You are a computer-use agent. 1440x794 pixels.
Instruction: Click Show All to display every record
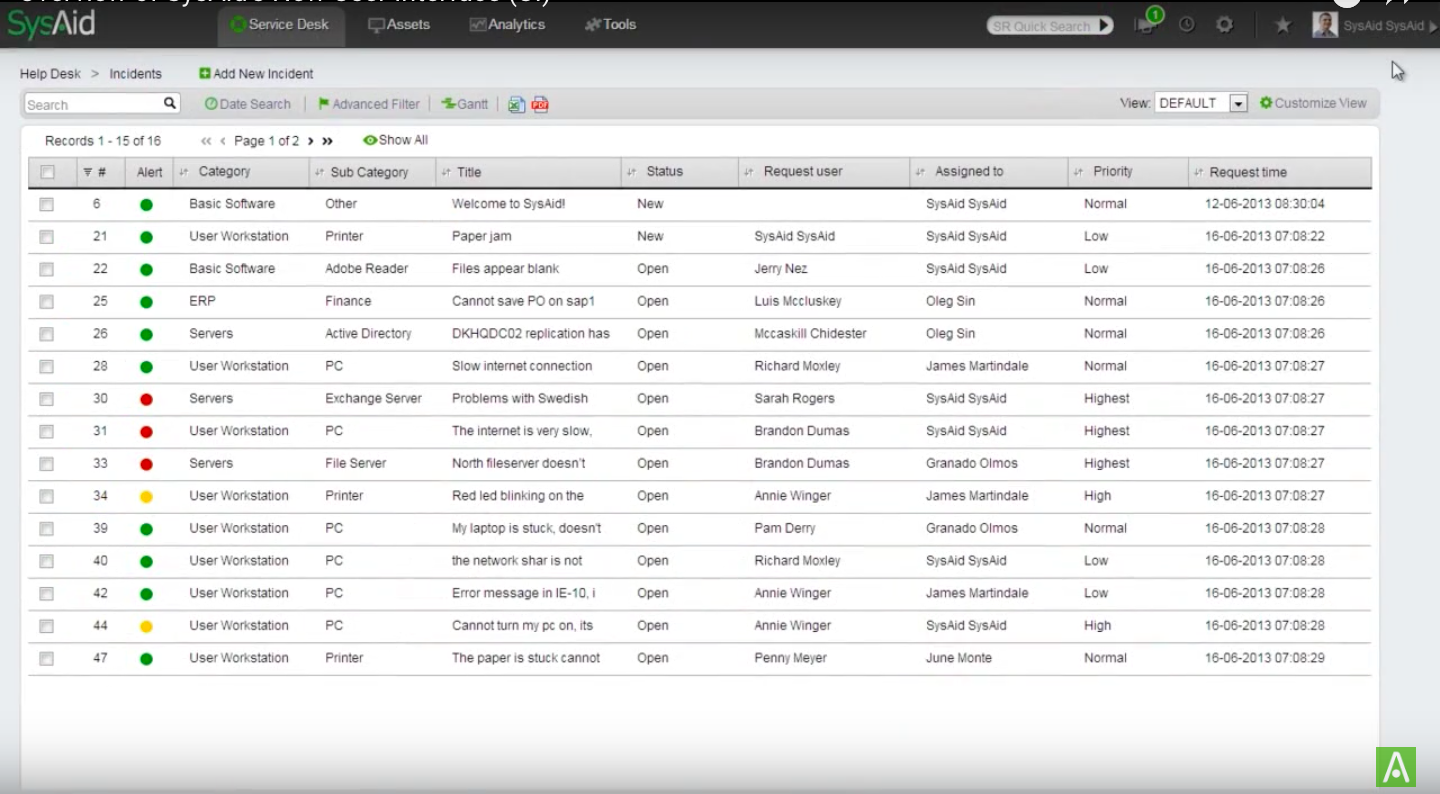(x=395, y=140)
